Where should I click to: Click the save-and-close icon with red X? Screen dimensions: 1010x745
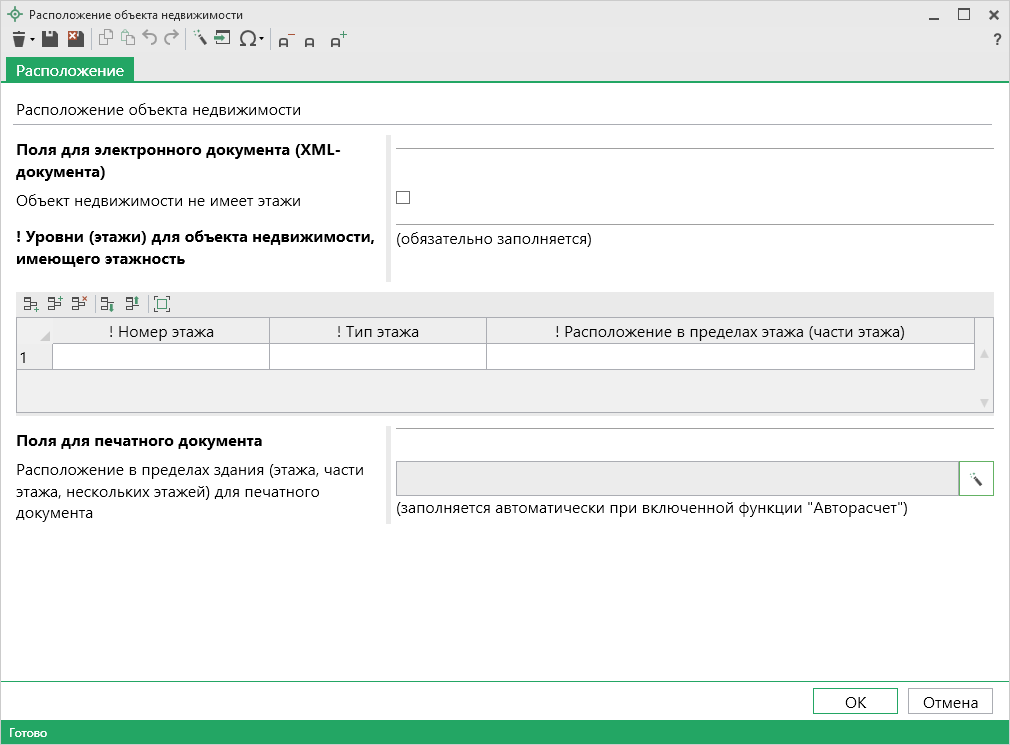tap(75, 39)
